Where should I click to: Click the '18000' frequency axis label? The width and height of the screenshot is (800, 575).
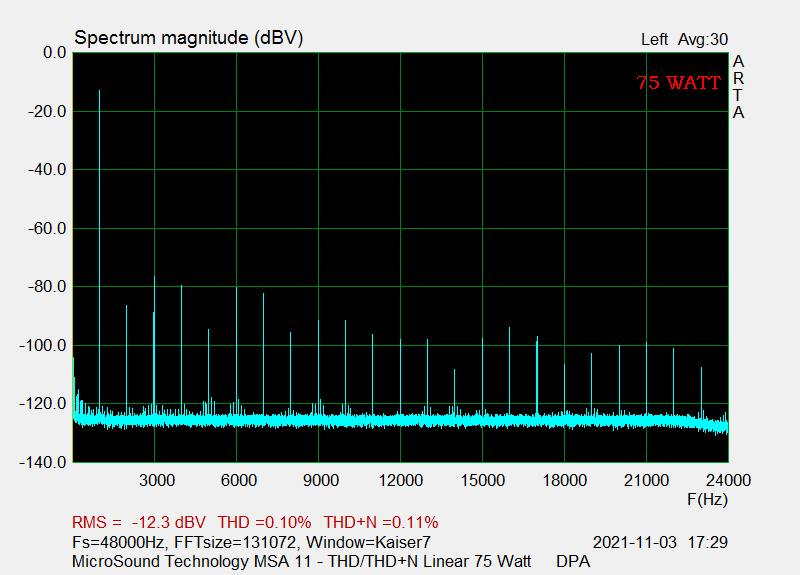564,480
